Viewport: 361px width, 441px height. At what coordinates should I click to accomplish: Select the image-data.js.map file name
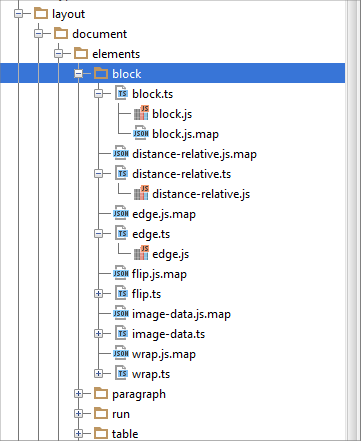coord(181,314)
